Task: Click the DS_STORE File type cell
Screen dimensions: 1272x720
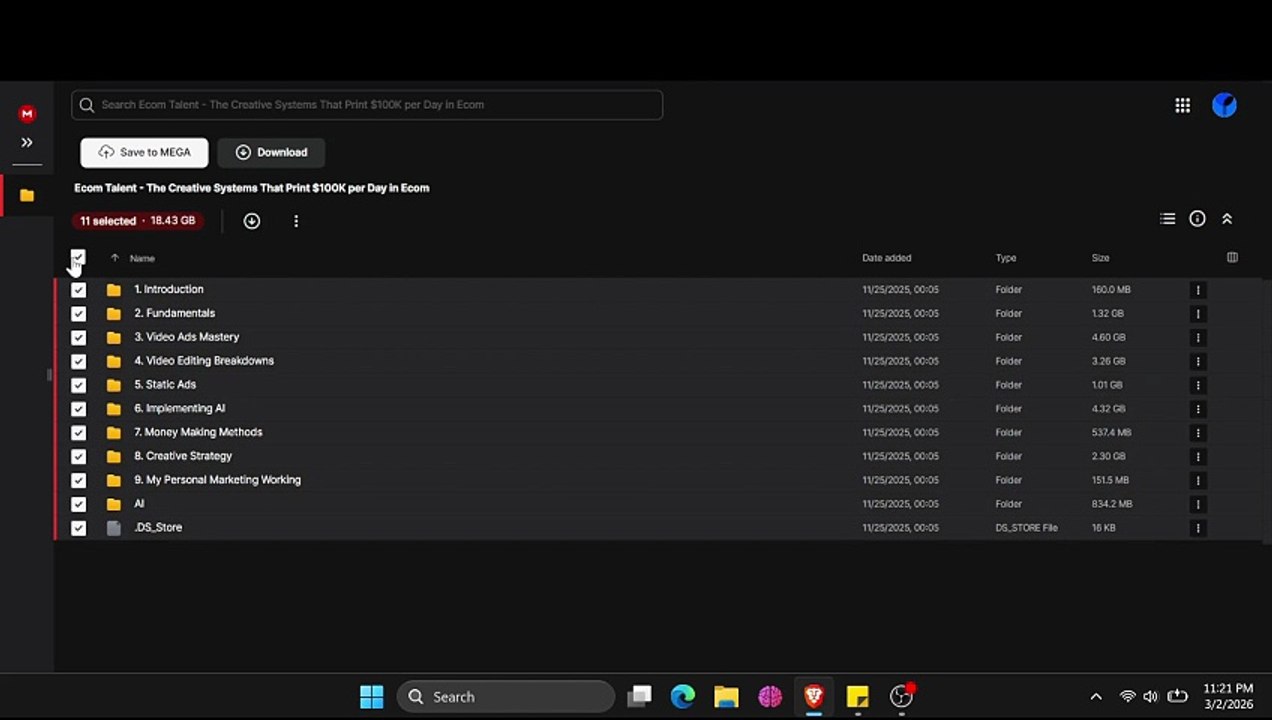Action: click(x=1026, y=528)
